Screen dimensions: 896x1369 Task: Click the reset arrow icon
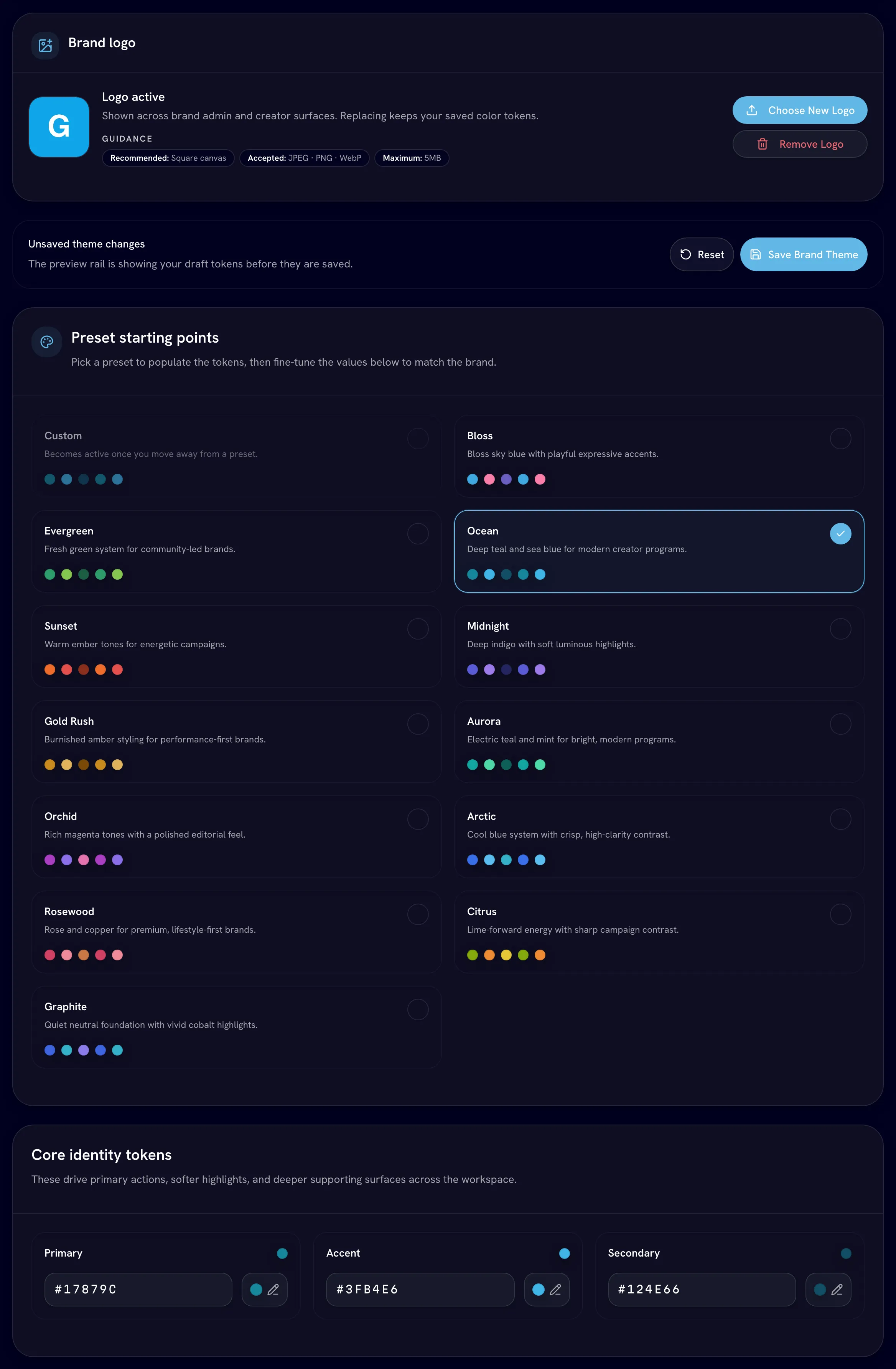(x=685, y=254)
